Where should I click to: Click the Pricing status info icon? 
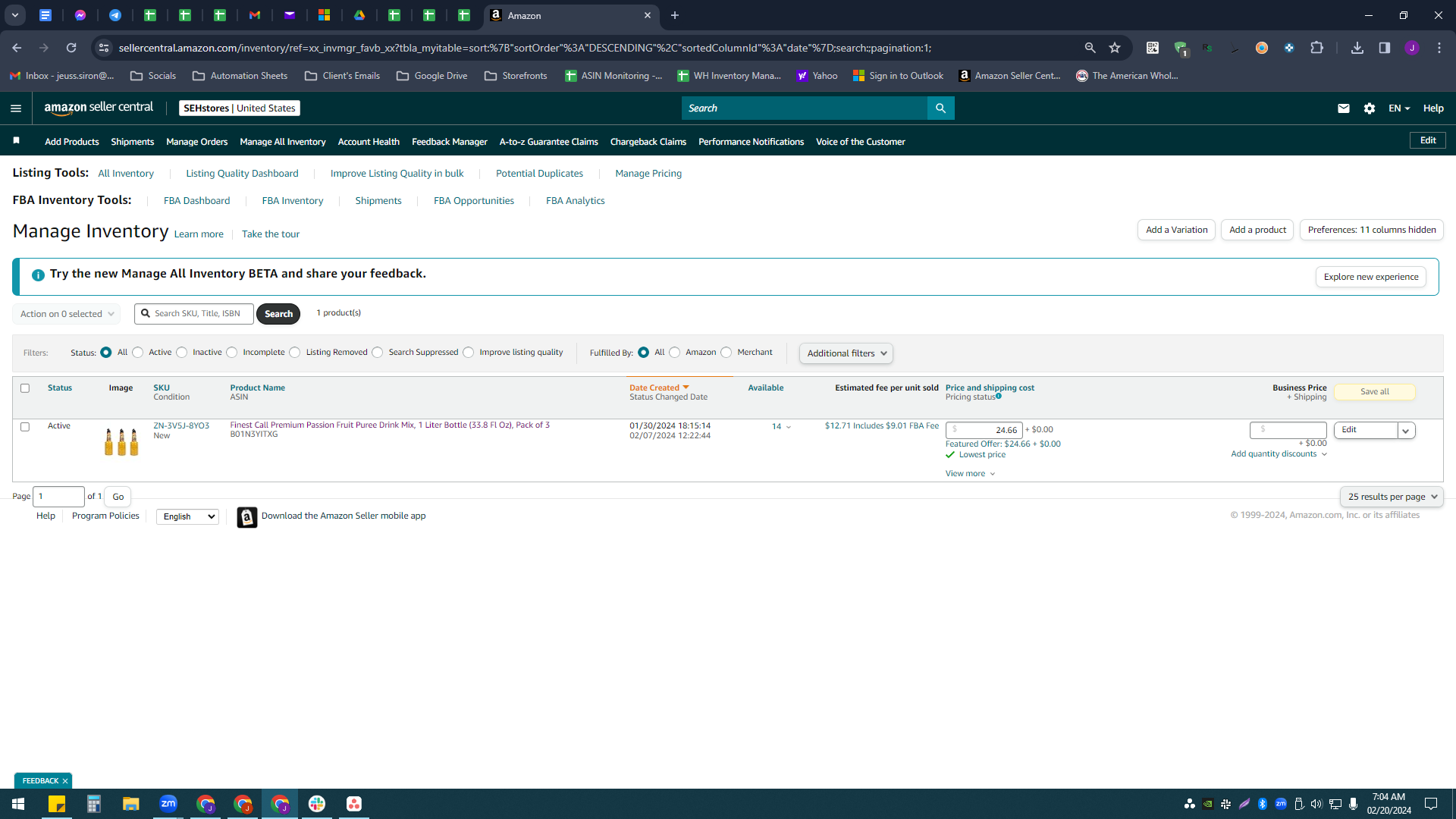point(999,396)
